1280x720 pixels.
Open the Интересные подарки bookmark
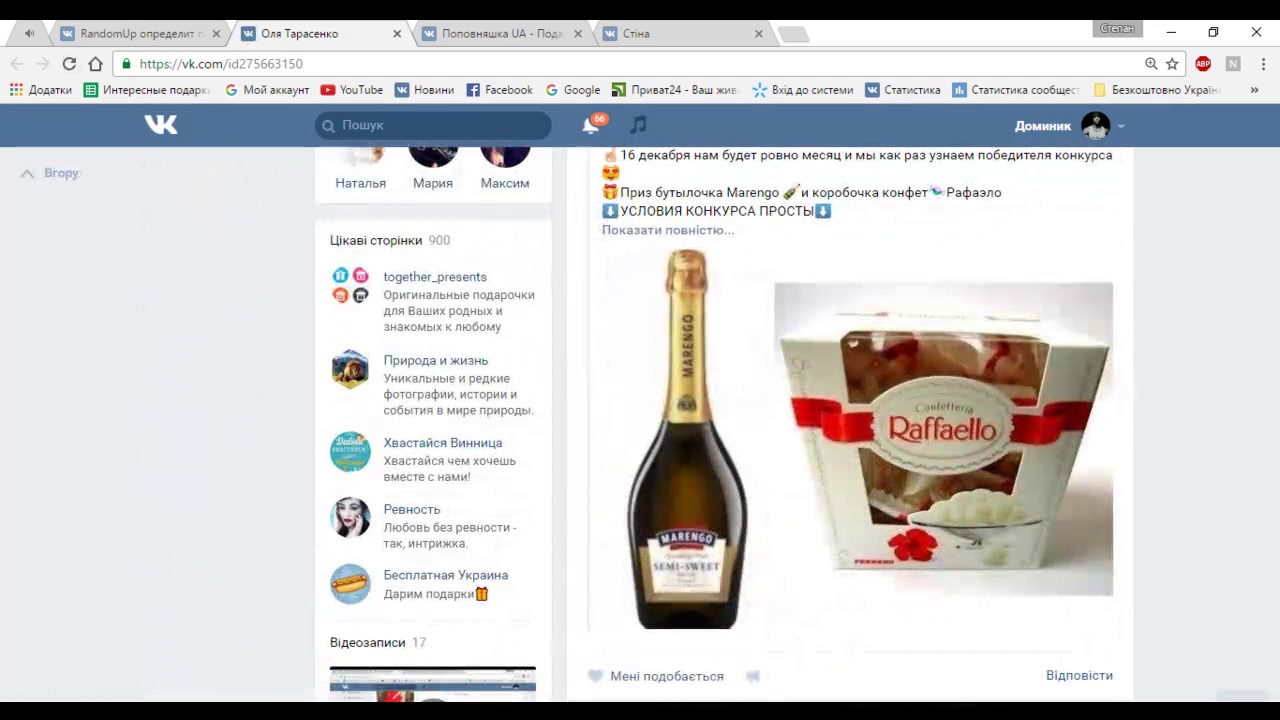(x=147, y=90)
